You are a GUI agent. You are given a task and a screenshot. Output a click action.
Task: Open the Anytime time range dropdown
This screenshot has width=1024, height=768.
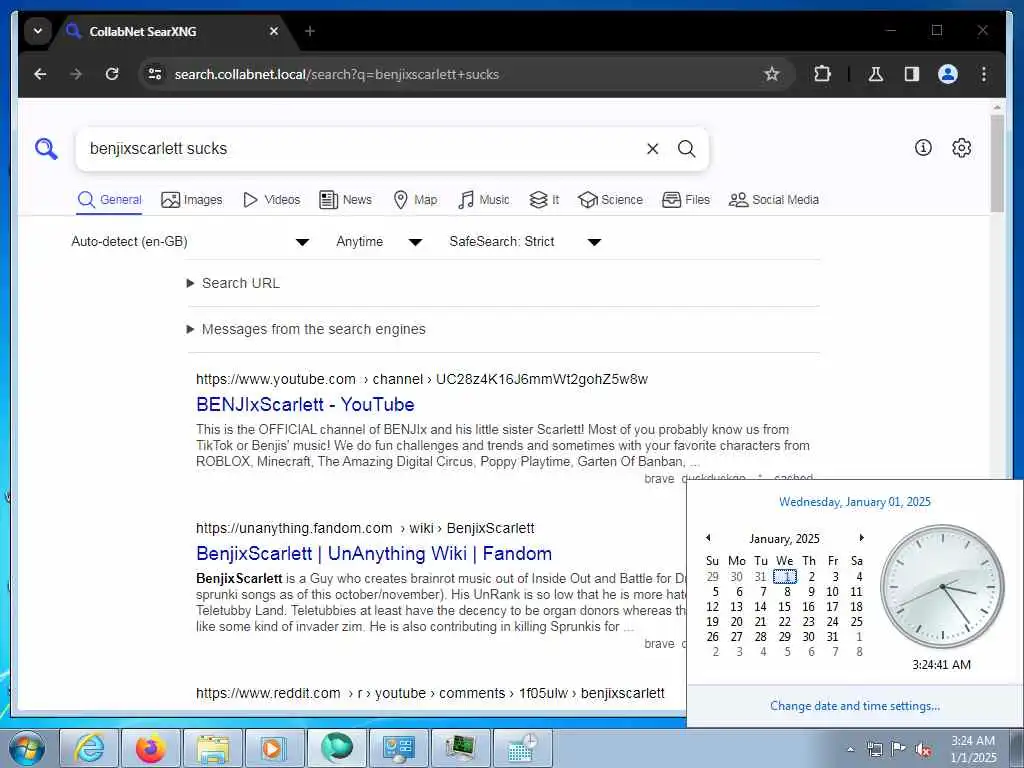pos(379,242)
